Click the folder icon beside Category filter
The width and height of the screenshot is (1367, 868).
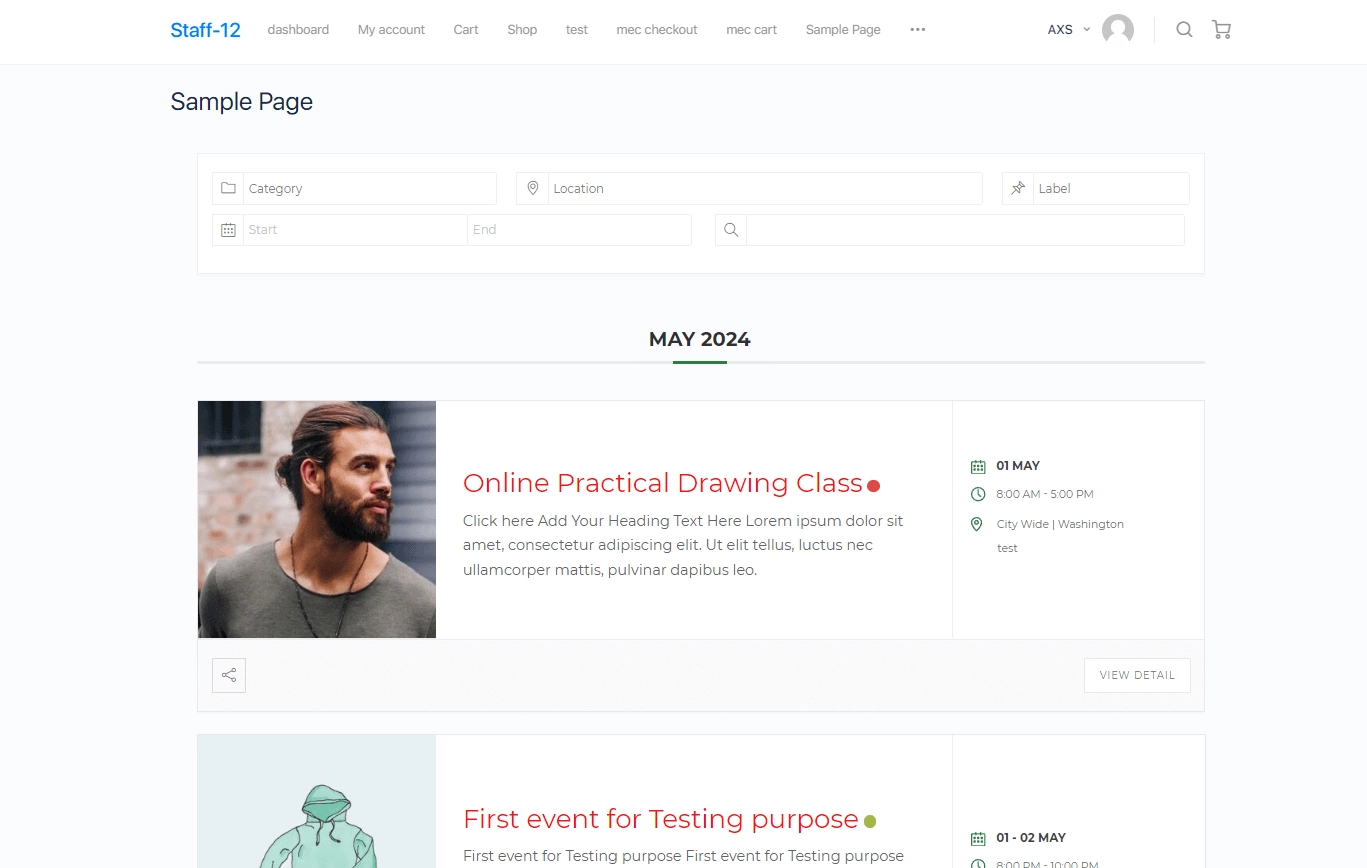(x=228, y=188)
